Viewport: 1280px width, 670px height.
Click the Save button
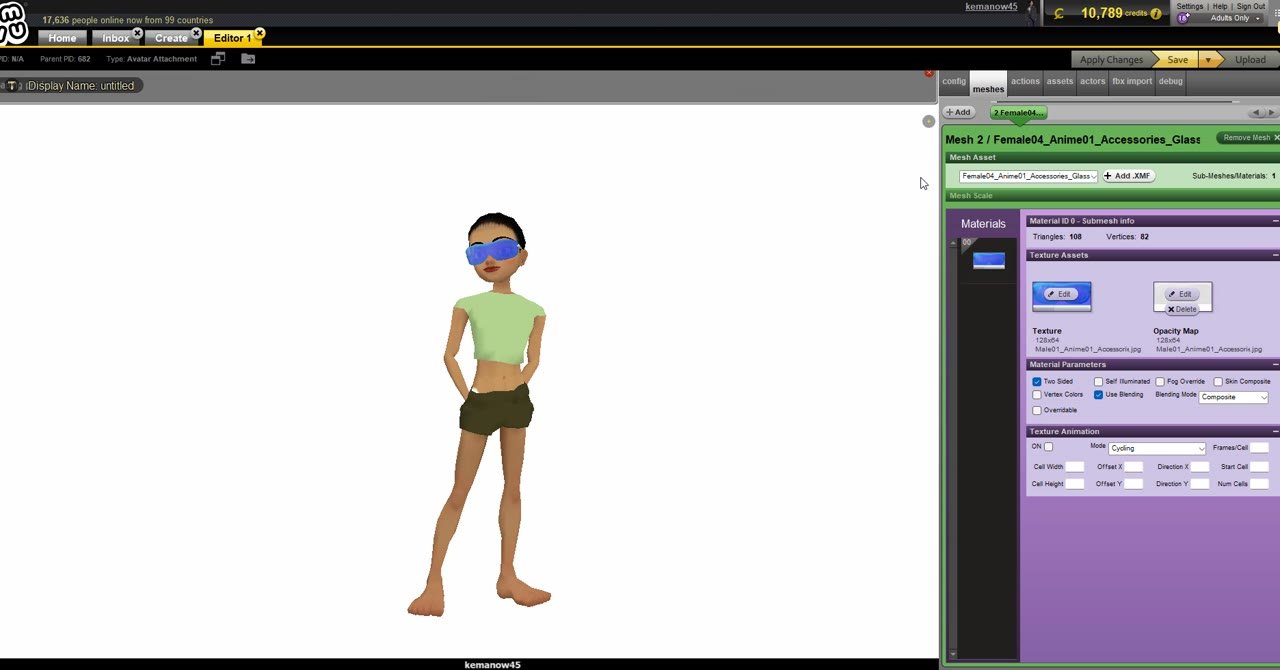(x=1177, y=60)
